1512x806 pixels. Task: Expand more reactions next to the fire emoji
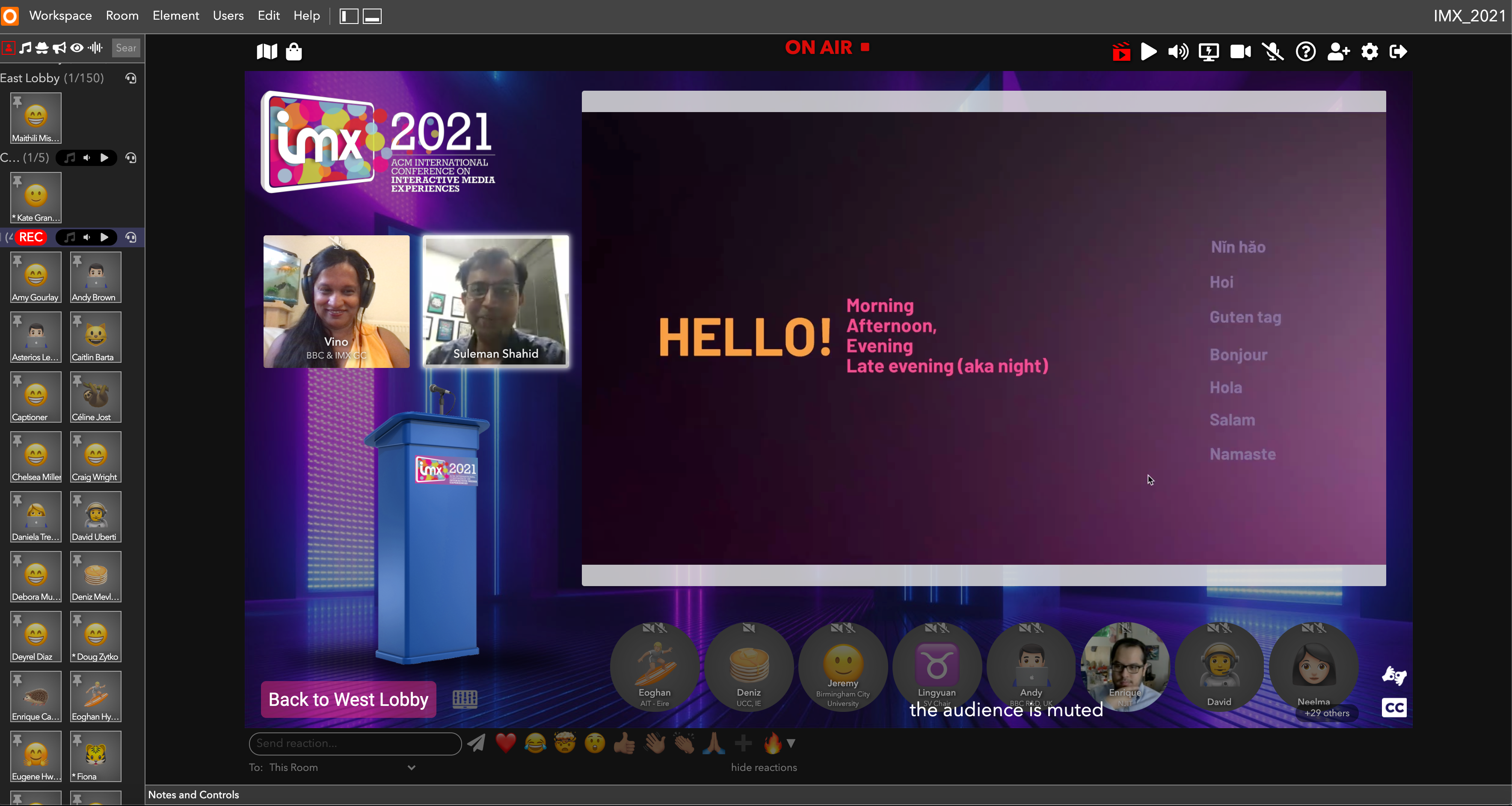[x=791, y=743]
